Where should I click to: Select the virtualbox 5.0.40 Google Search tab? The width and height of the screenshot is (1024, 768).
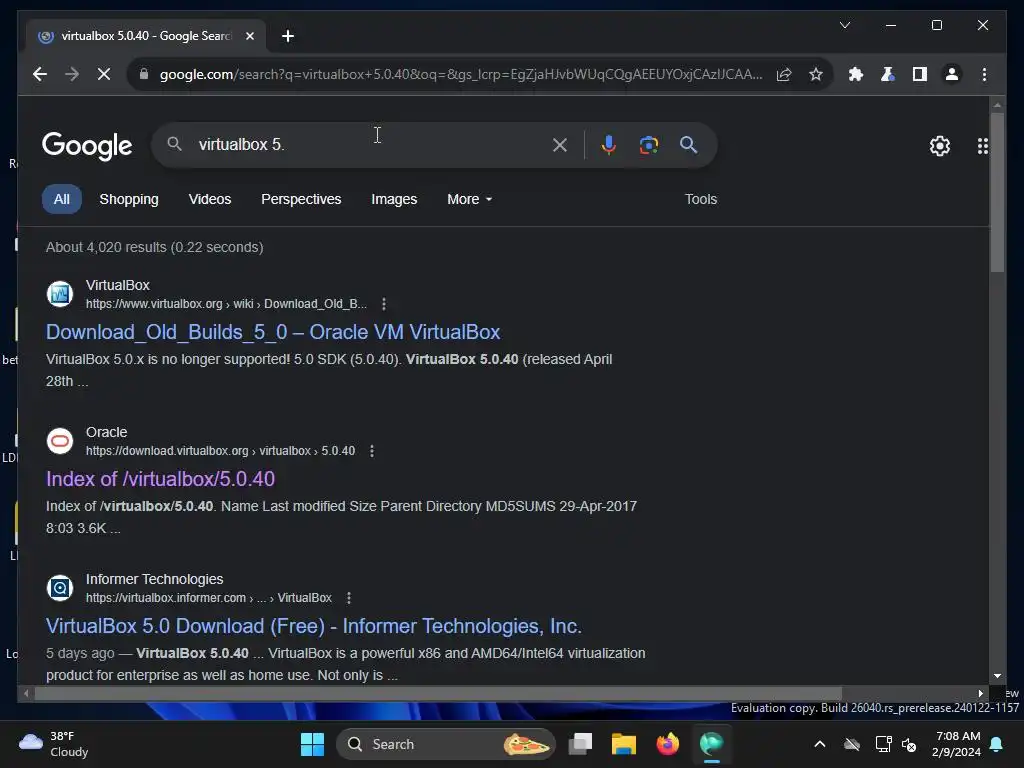pyautogui.click(x=146, y=36)
